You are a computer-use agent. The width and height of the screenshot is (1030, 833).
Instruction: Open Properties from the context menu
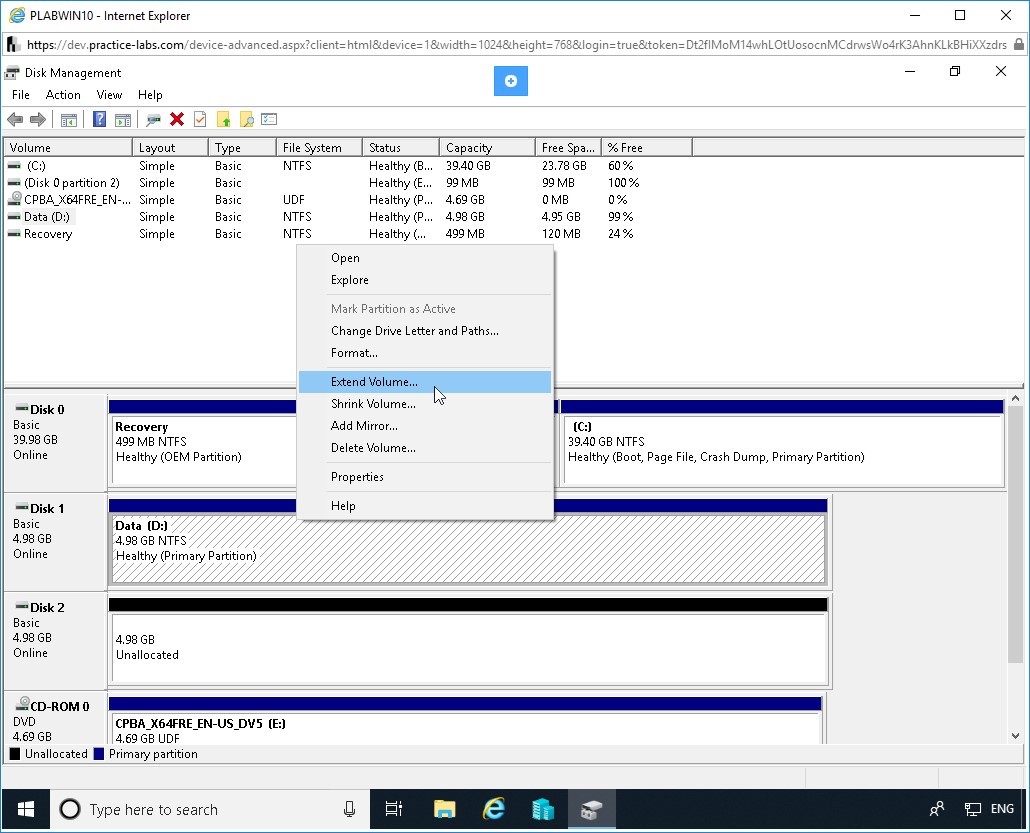(425, 477)
